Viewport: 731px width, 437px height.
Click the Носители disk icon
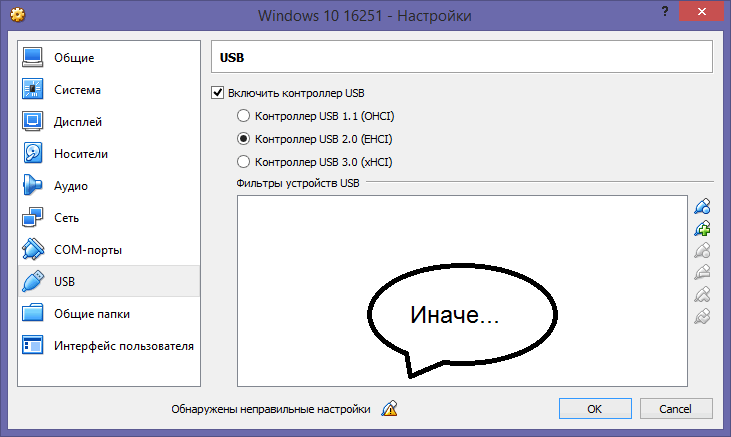[x=33, y=153]
